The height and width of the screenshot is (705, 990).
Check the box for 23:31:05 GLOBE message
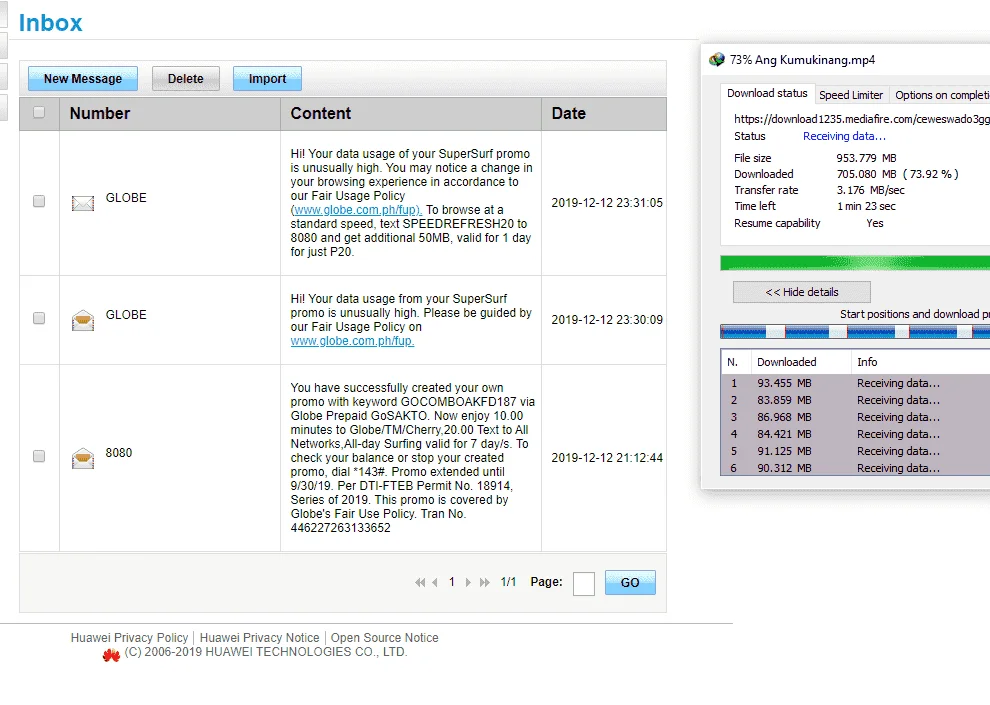(39, 201)
